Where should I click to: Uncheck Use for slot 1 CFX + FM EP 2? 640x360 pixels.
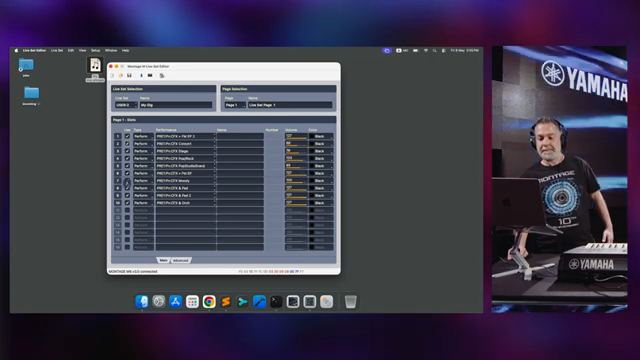coord(127,136)
